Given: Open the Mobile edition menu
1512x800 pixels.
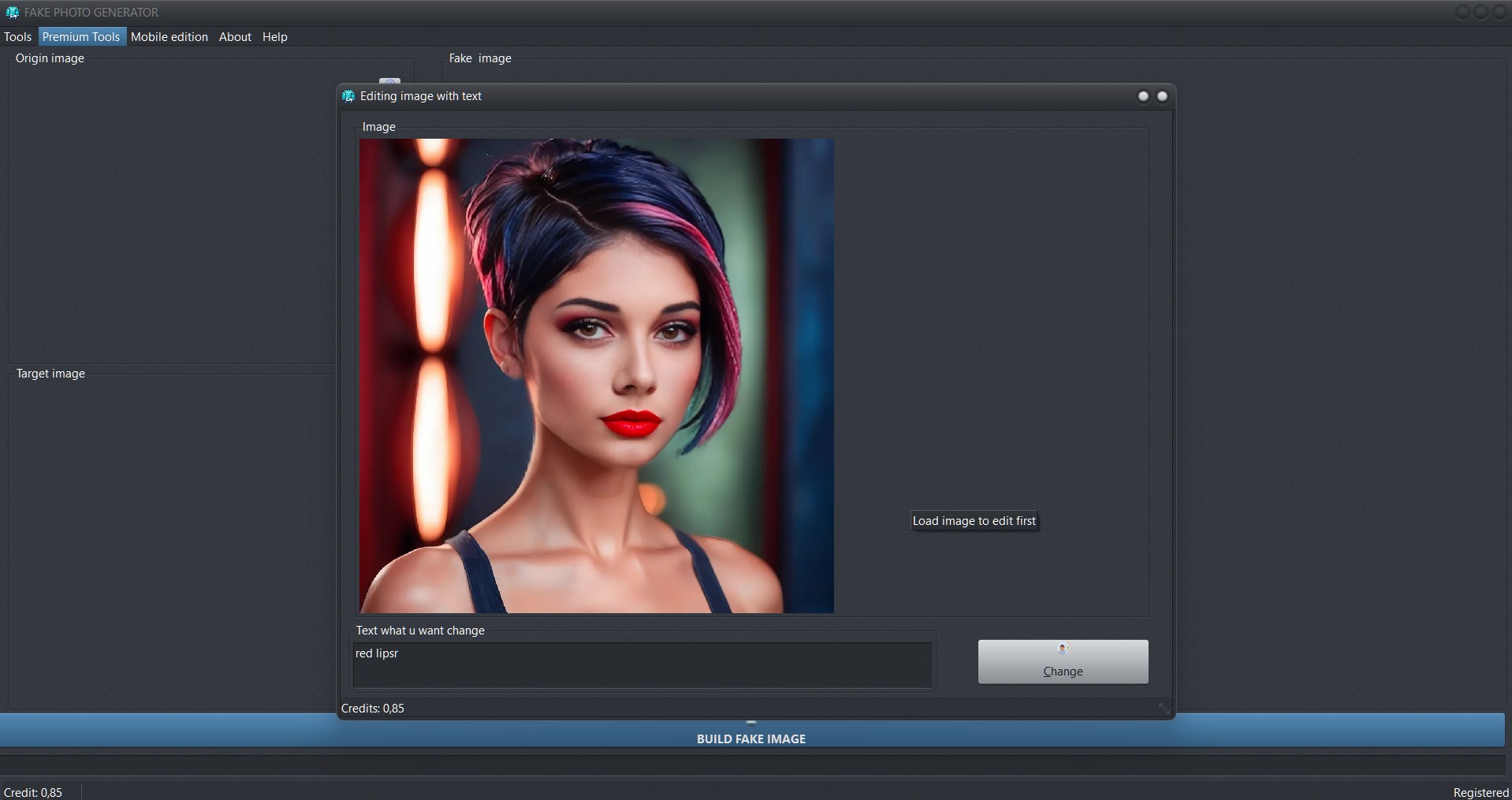Looking at the screenshot, I should tap(169, 37).
